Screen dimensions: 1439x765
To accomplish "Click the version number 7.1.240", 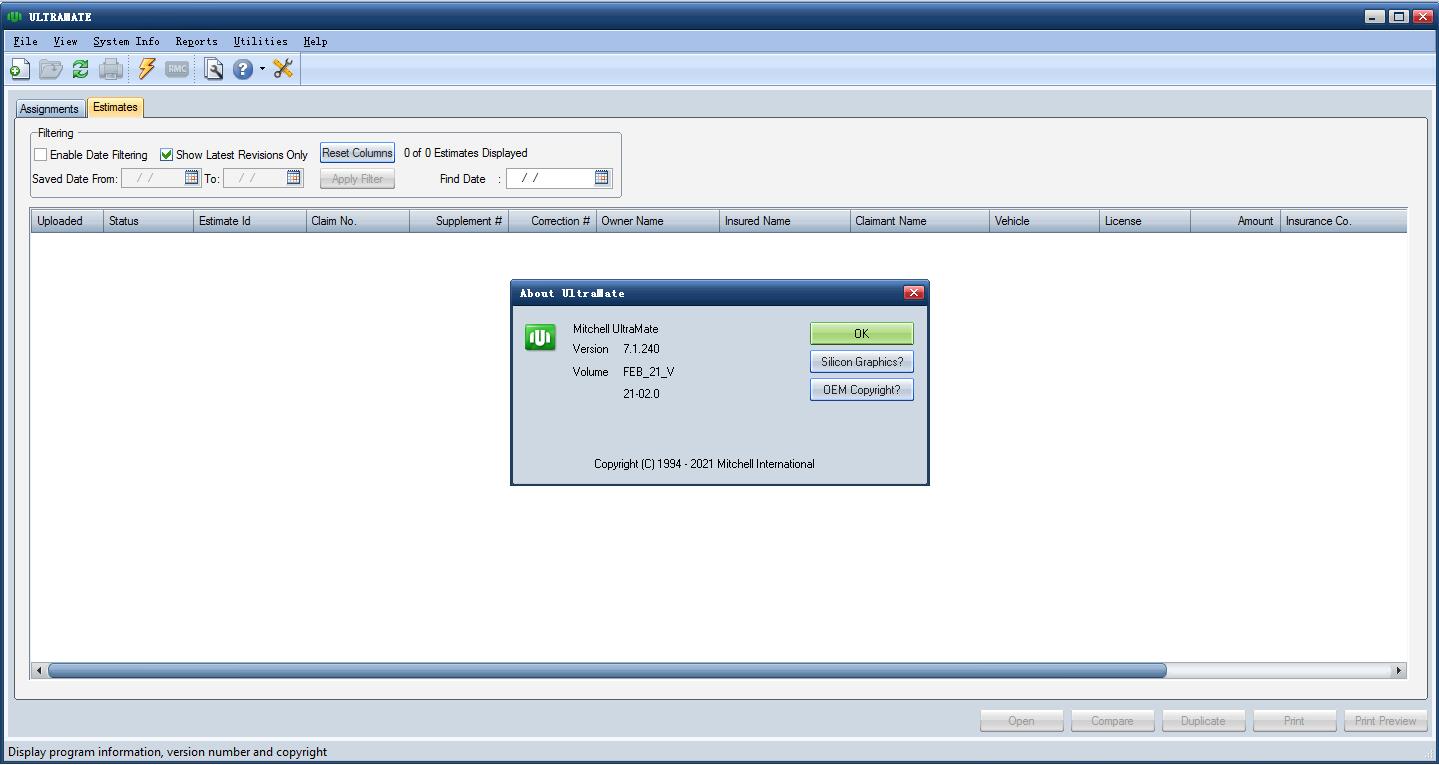I will pyautogui.click(x=641, y=349).
